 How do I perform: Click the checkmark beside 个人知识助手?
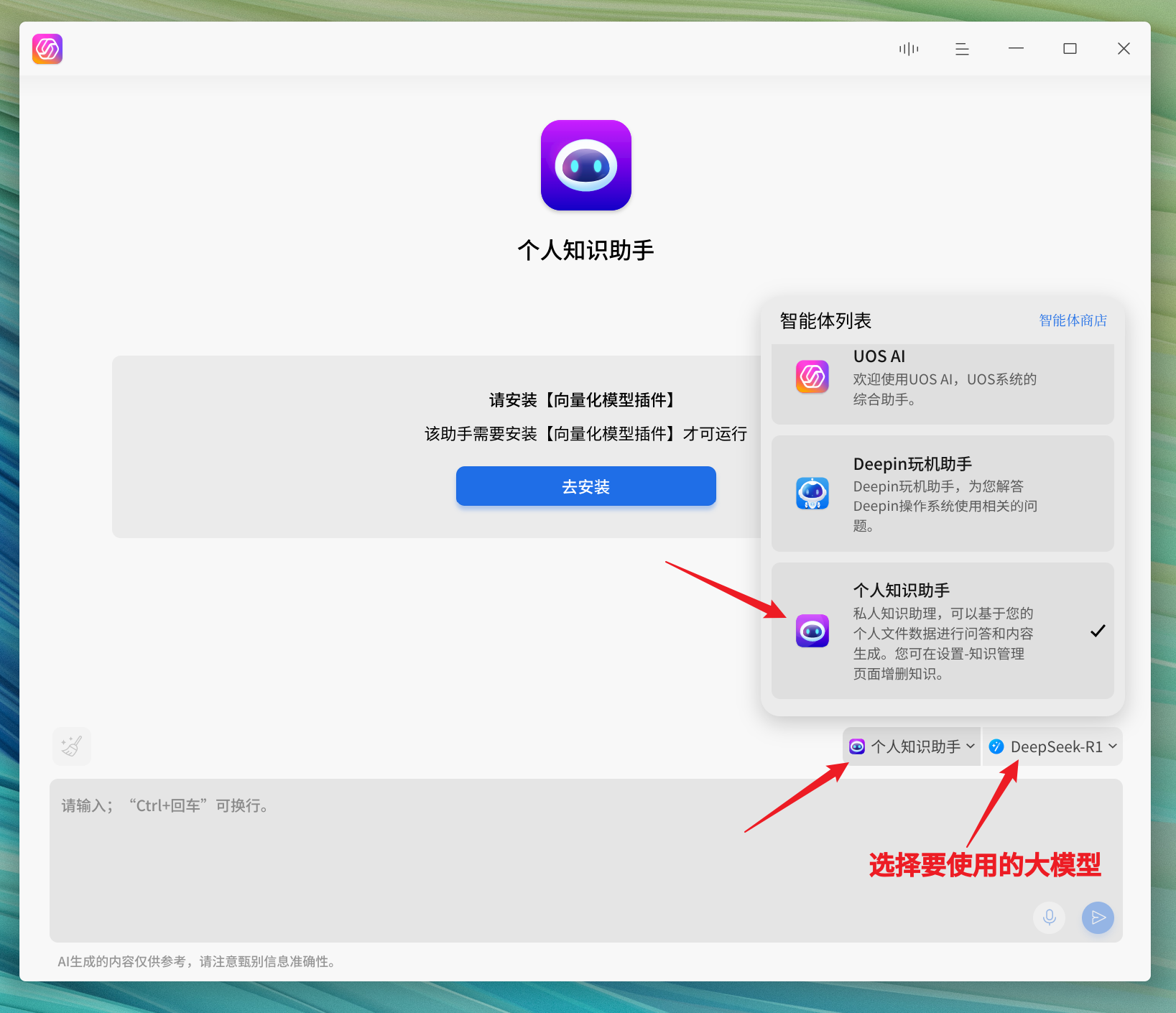1098,631
